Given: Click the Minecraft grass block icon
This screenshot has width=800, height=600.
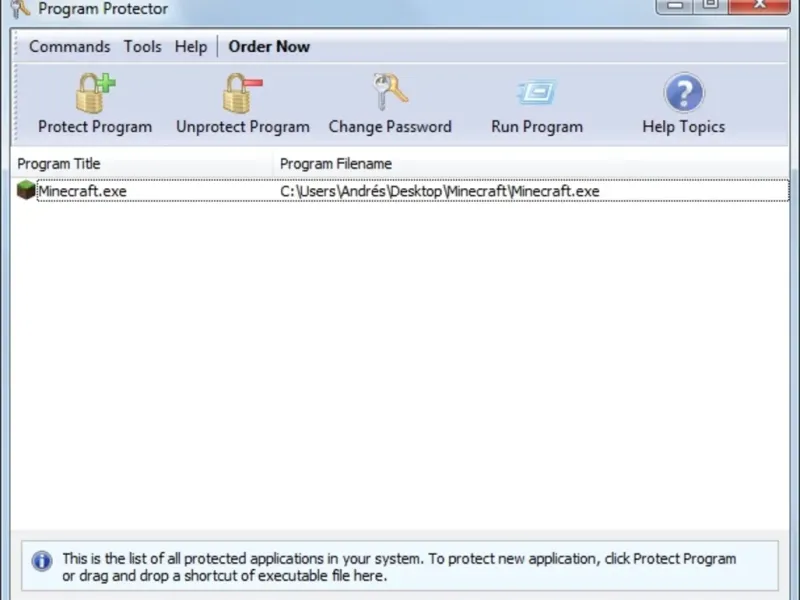Looking at the screenshot, I should pos(26,190).
